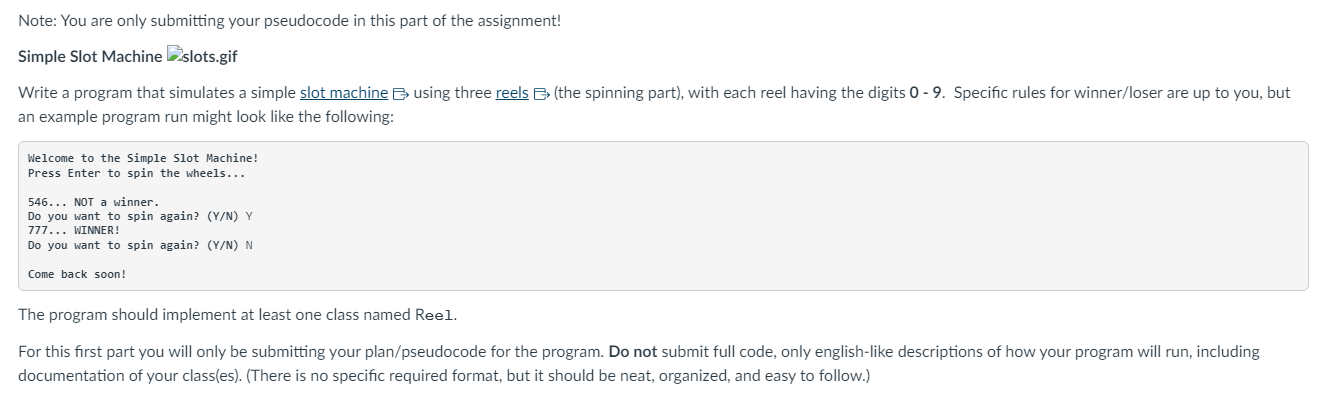
Task: Click the Note about submitting pseudocode
Action: (x=290, y=20)
